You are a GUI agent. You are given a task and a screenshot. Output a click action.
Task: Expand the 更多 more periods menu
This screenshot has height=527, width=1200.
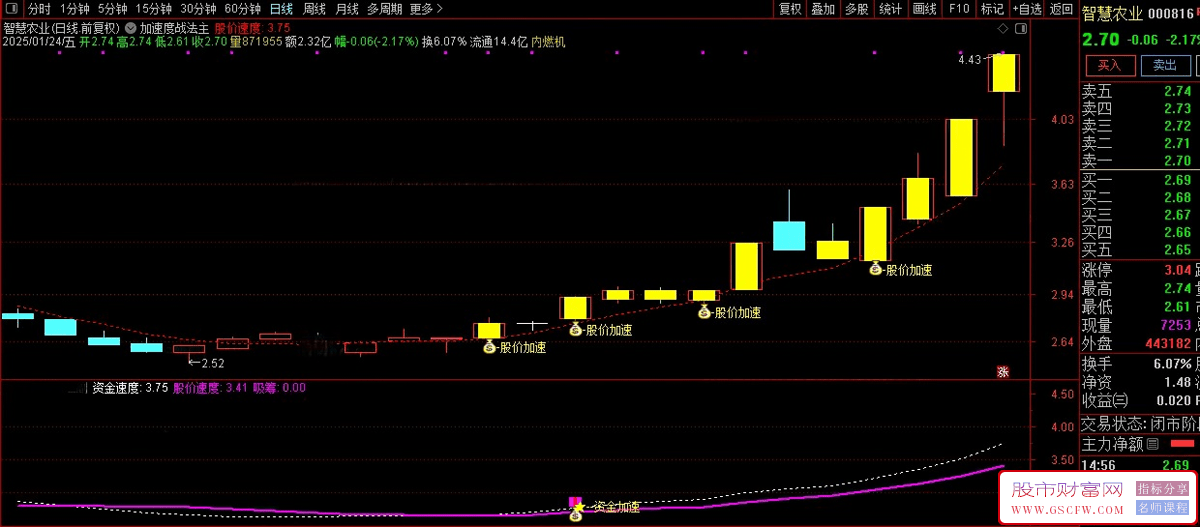[426, 9]
